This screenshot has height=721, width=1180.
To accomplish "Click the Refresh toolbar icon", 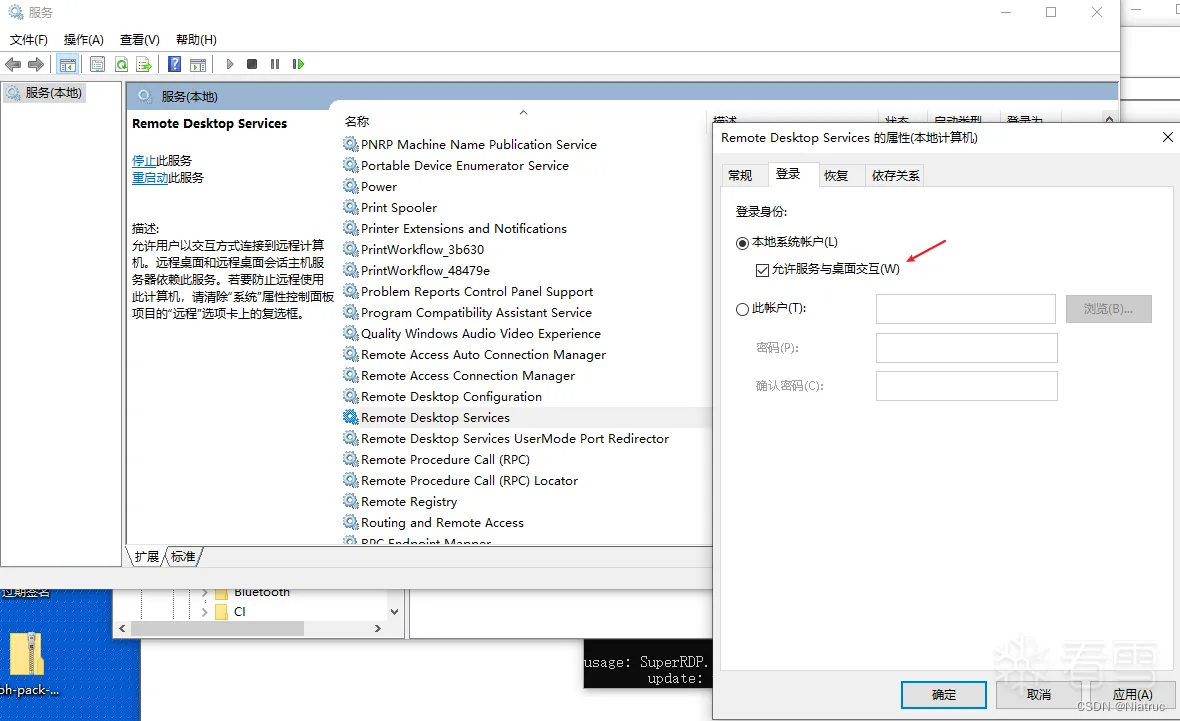I will (121, 65).
